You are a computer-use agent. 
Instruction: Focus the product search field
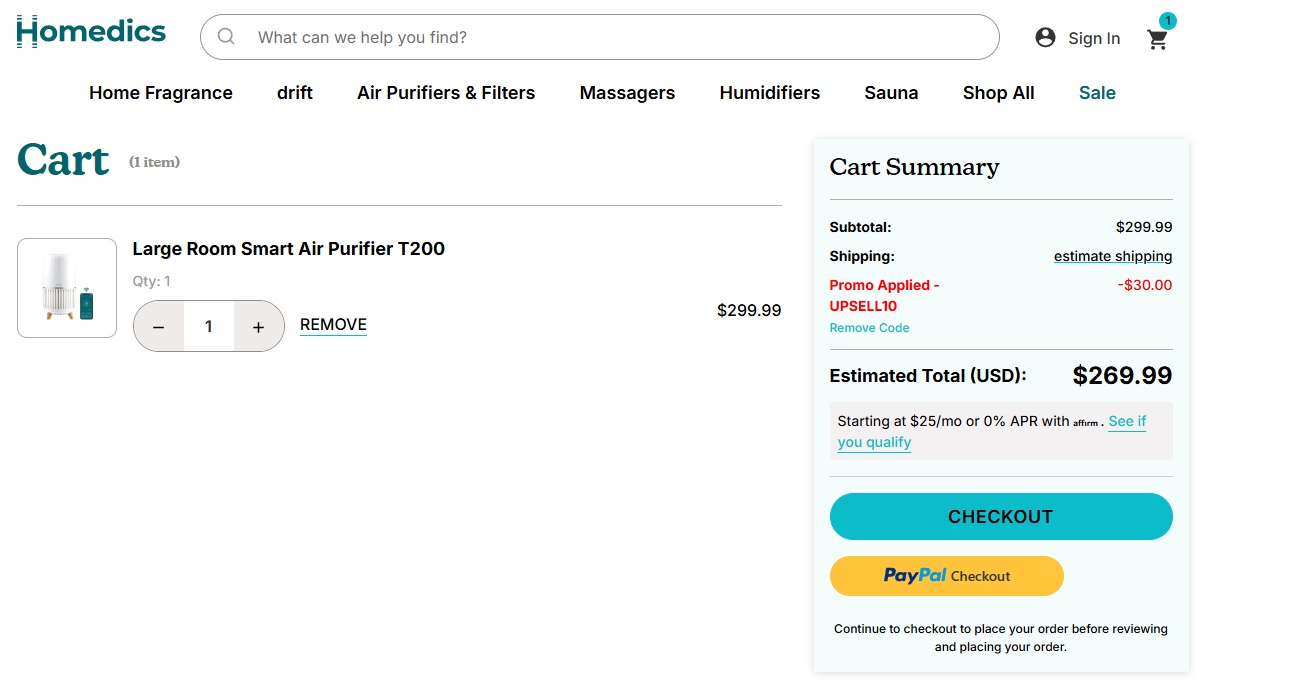coord(600,37)
